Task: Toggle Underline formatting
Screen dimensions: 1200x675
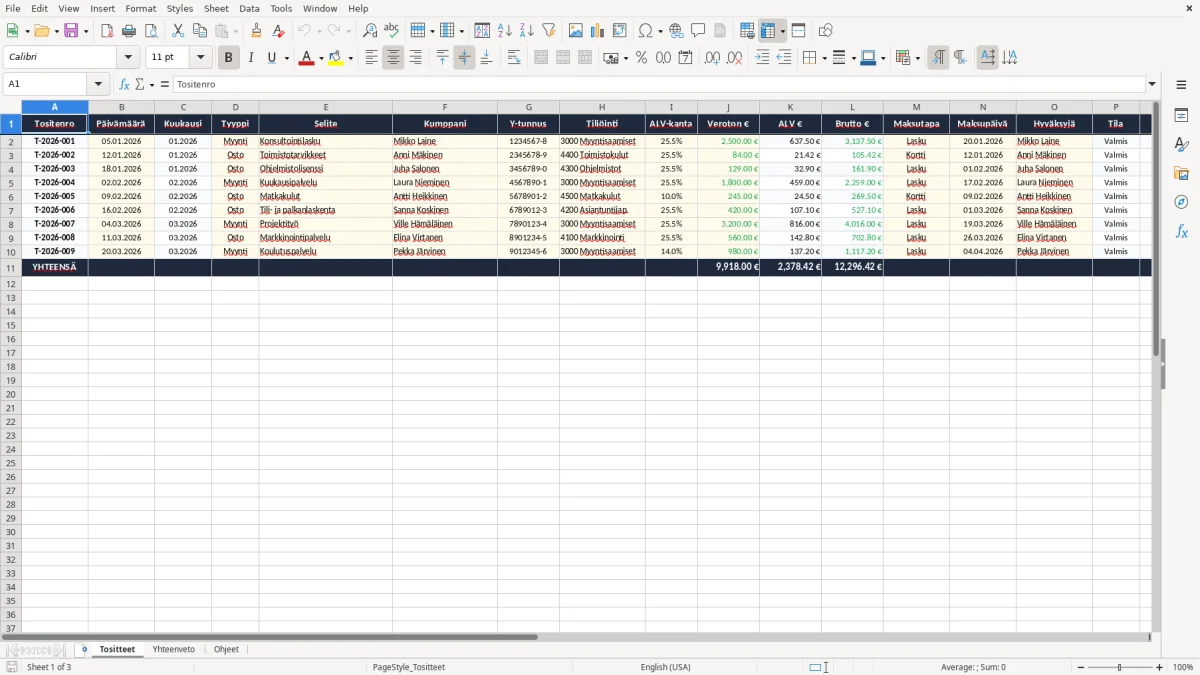Action: 273,58
